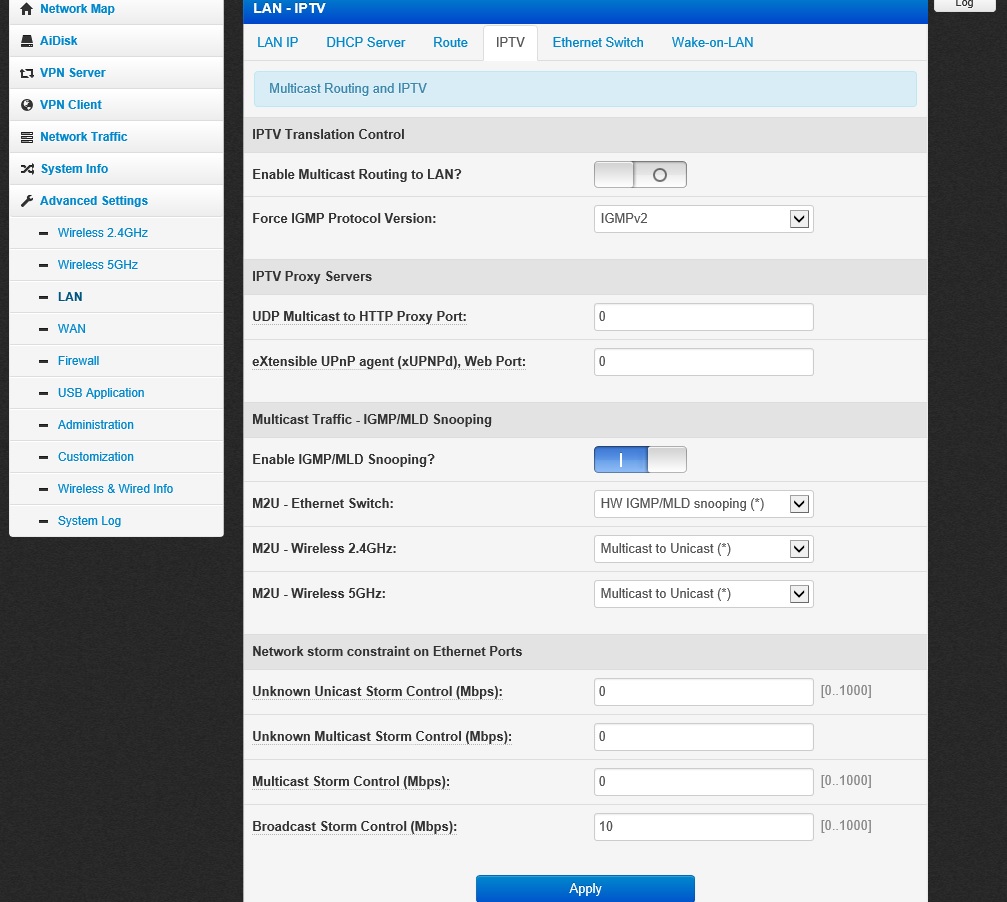Open the Ethernet Switch tab
This screenshot has width=1007, height=902.
click(598, 42)
